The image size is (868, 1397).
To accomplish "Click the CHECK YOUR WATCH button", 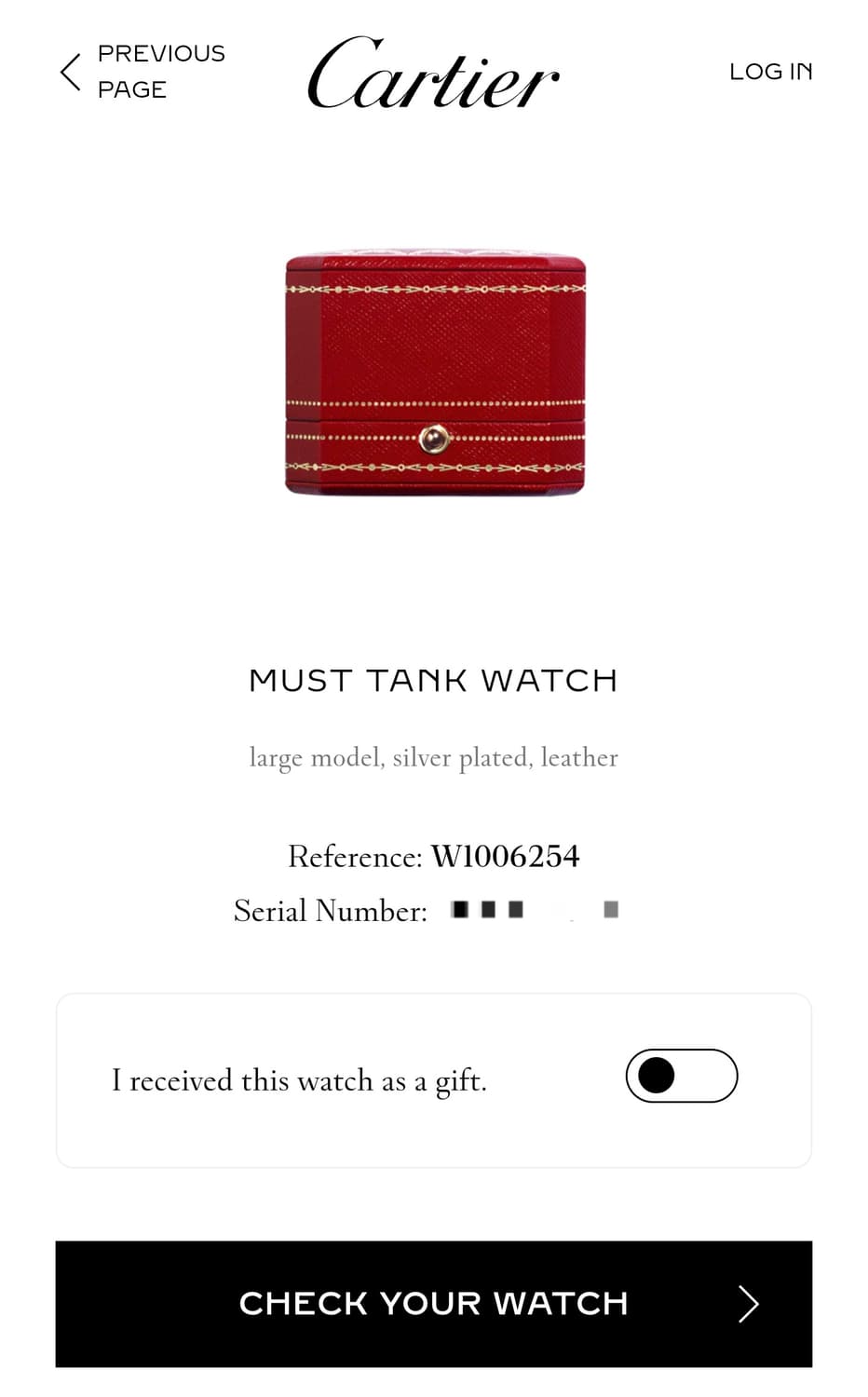I will click(x=434, y=1304).
